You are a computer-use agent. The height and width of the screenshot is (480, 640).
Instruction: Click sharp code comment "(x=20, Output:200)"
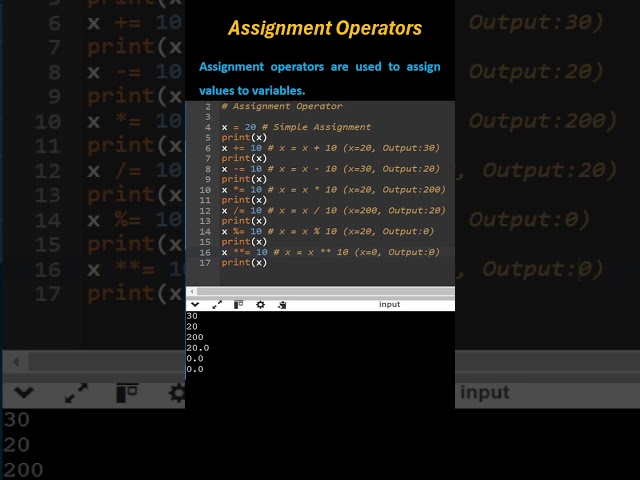coord(394,189)
